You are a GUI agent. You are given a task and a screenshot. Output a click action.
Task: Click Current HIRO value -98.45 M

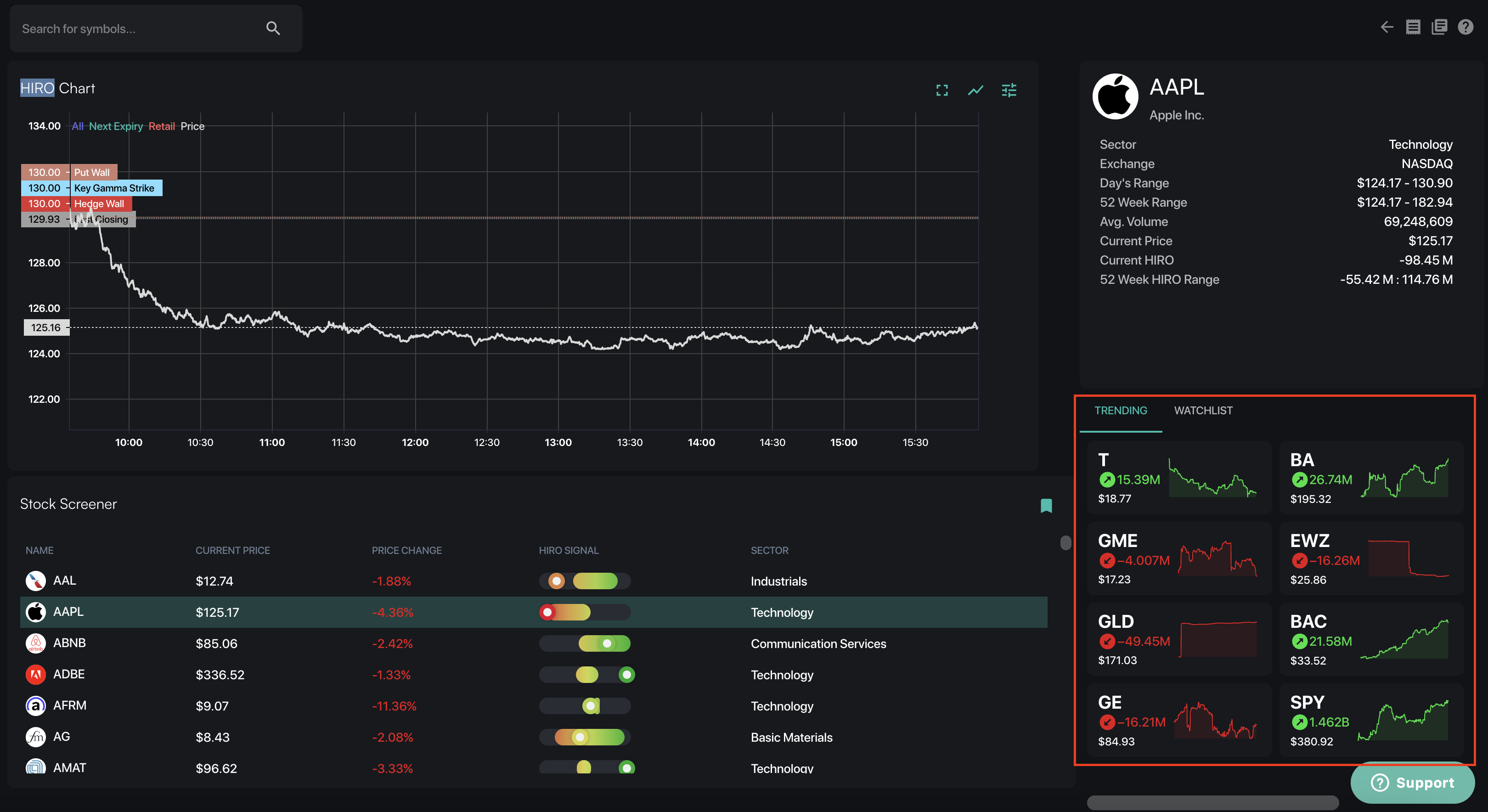point(1426,260)
